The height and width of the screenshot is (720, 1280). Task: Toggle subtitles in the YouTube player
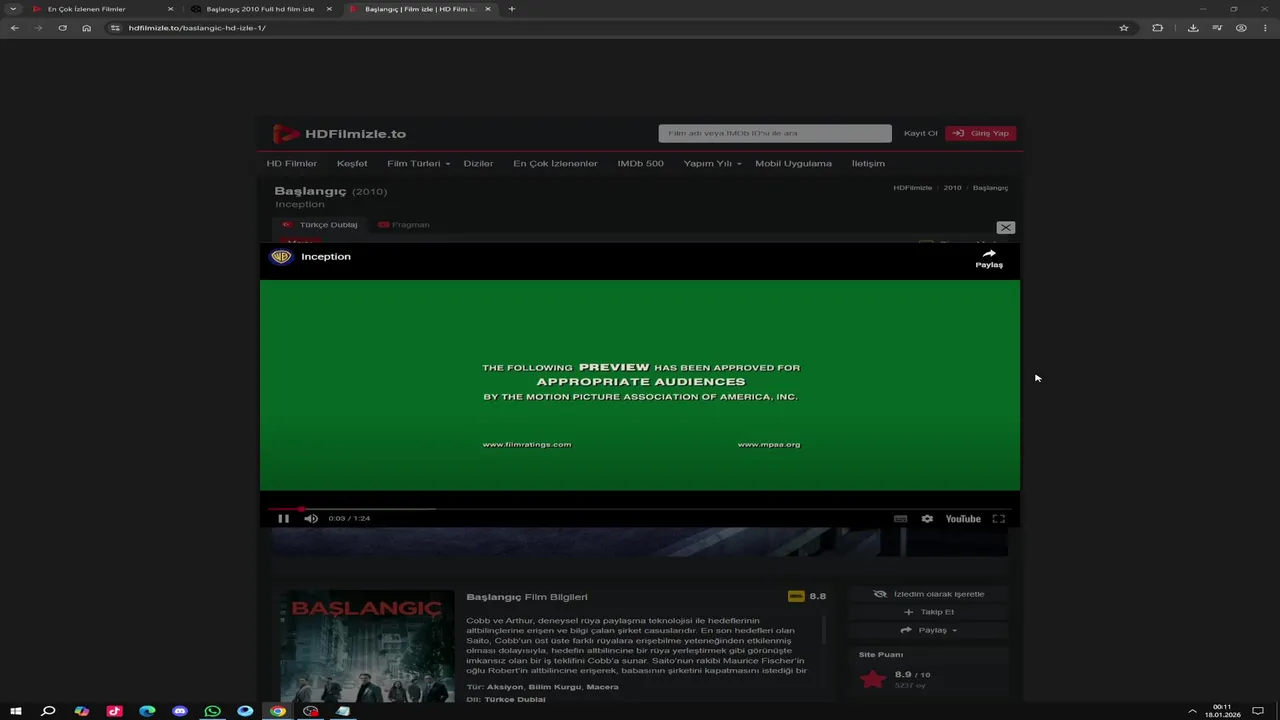(900, 519)
